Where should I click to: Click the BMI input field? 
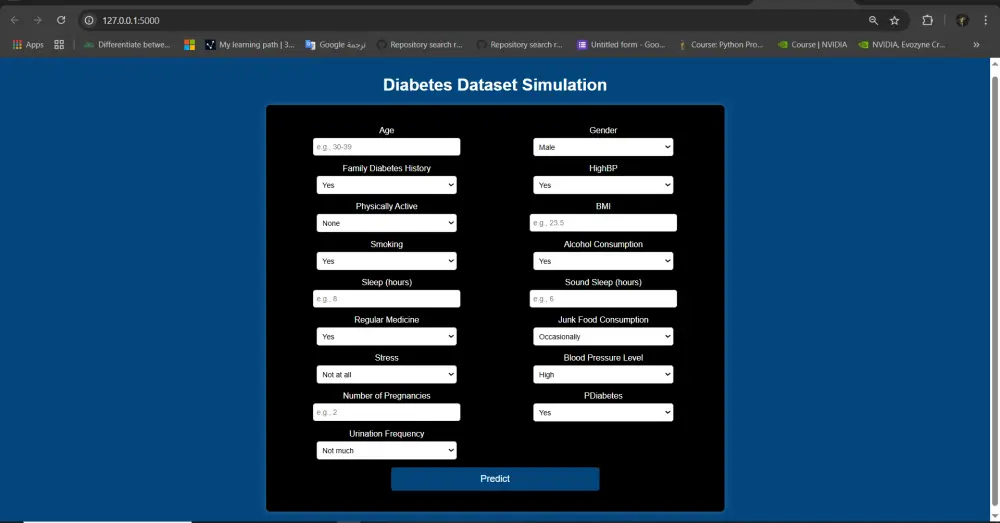[603, 223]
